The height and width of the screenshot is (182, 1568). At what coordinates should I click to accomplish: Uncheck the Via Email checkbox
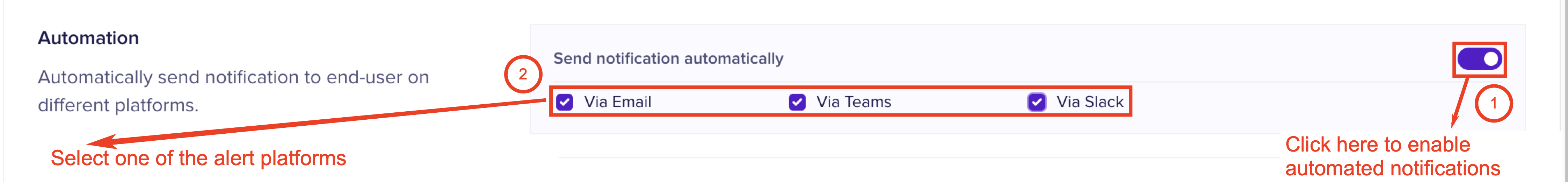565,102
